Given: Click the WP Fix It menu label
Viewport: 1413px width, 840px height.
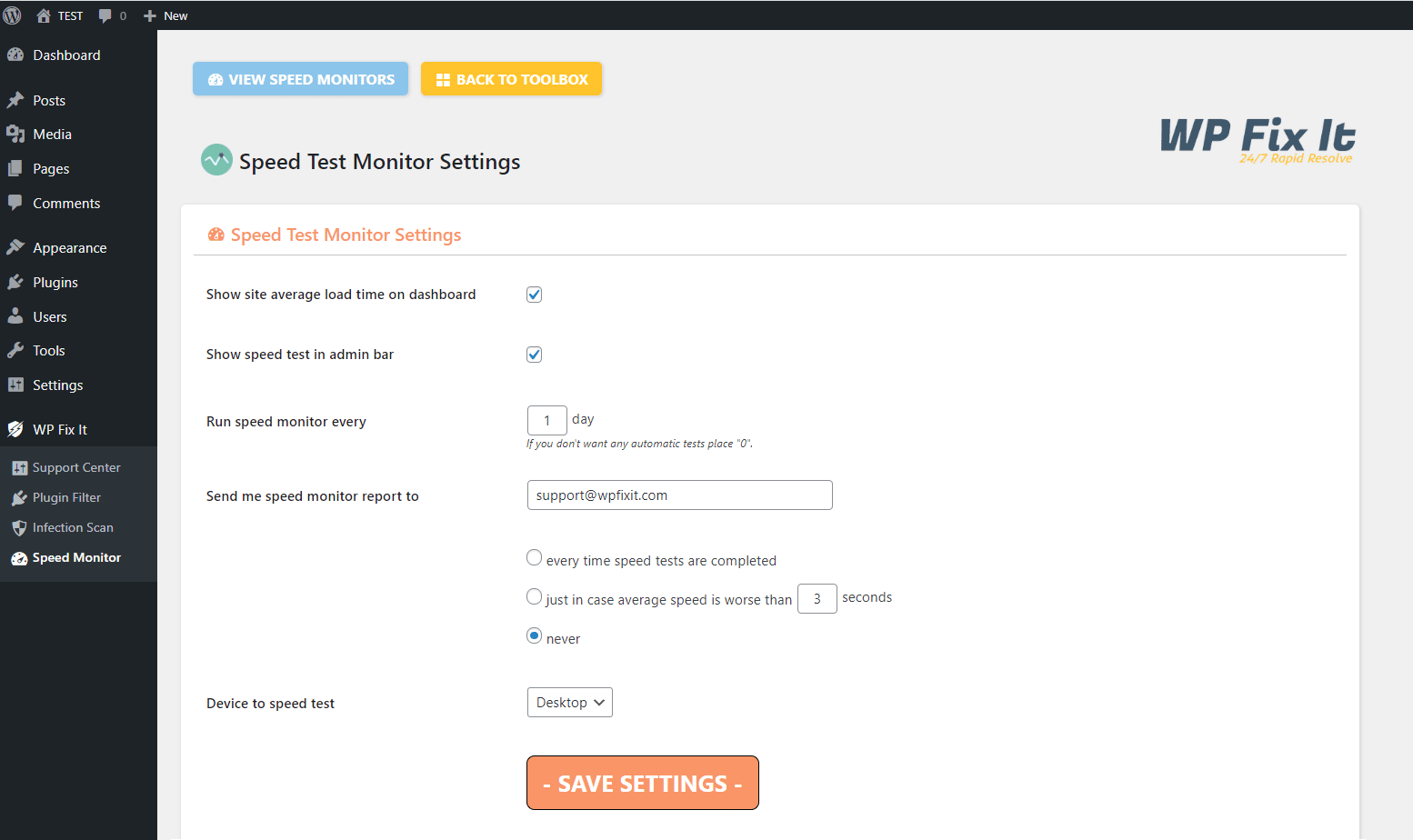Looking at the screenshot, I should click(60, 429).
